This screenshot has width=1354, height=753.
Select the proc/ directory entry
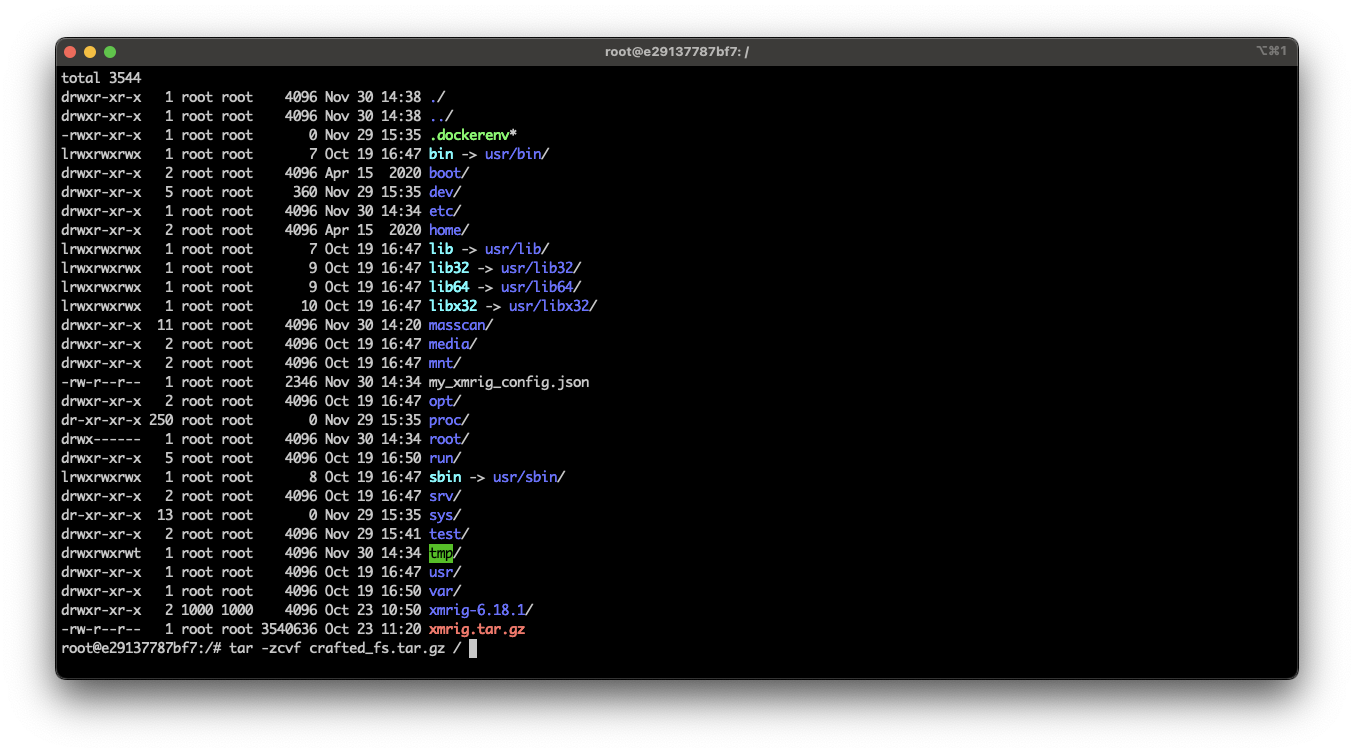(449, 420)
